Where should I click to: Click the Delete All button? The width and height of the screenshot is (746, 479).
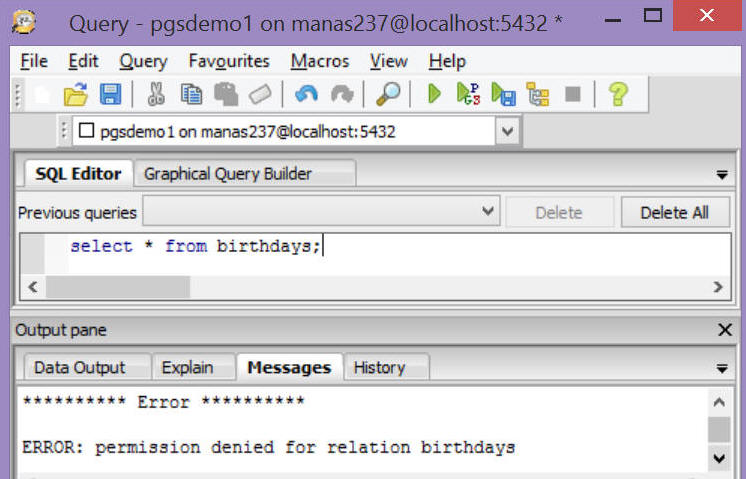click(x=675, y=212)
